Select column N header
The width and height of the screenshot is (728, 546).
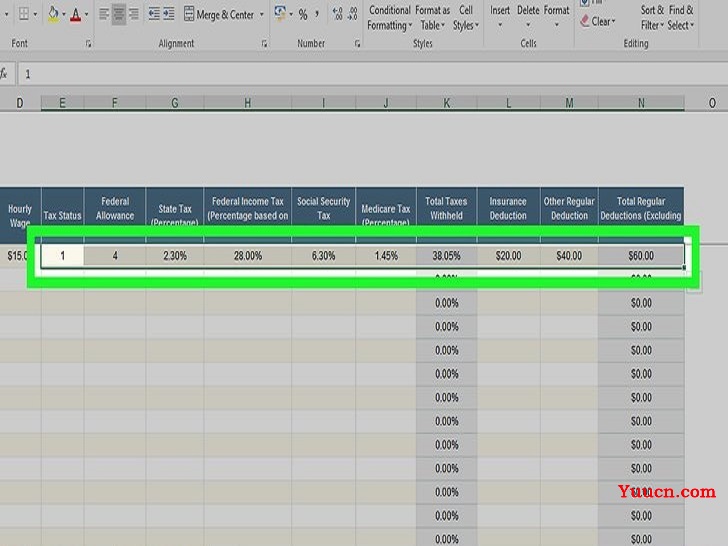click(x=641, y=103)
